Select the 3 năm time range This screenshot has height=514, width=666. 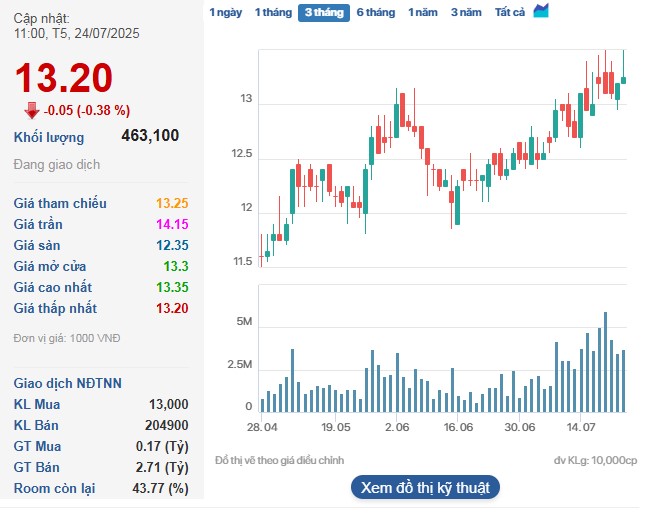pyautogui.click(x=465, y=12)
